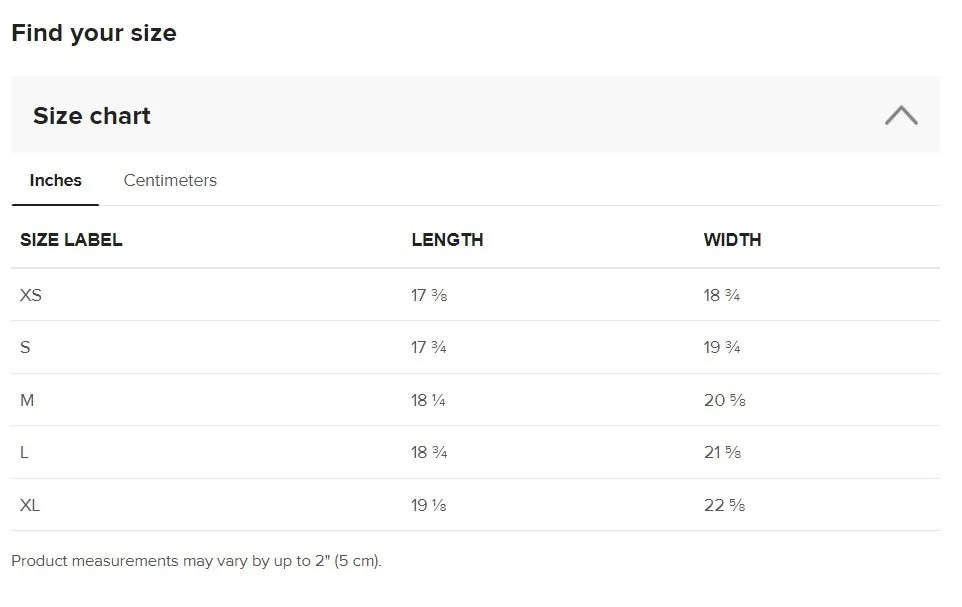
Task: Click the product measurements disclaimer text
Action: [196, 561]
